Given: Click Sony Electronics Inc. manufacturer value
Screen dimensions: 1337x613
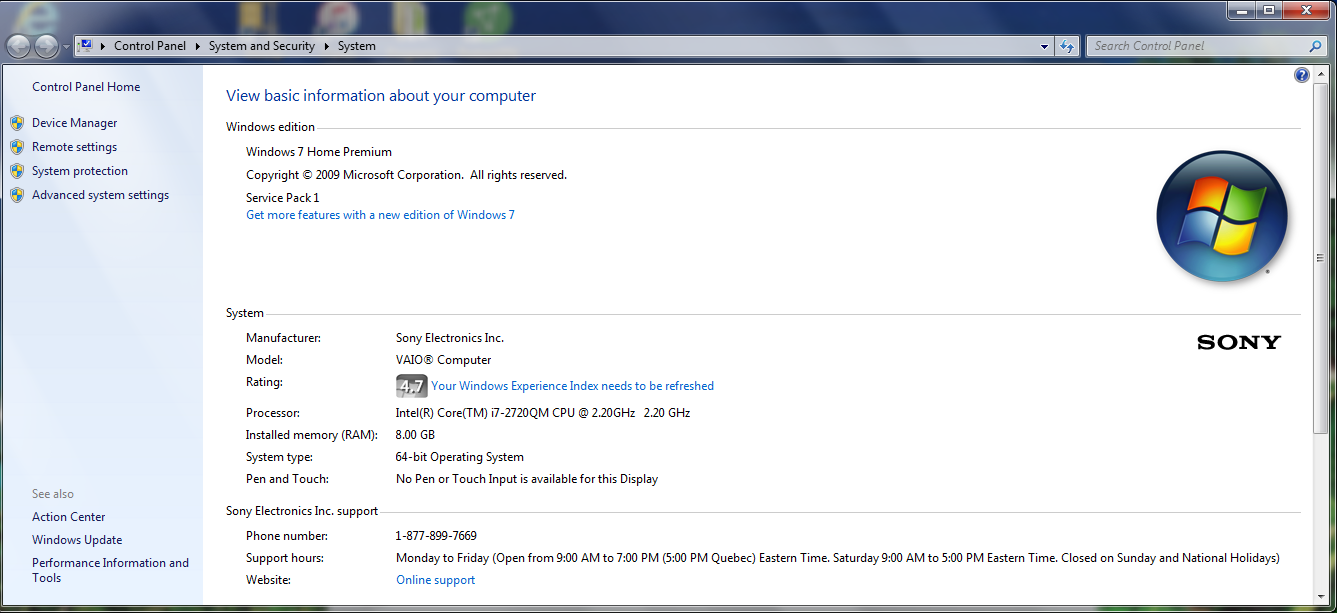Looking at the screenshot, I should point(450,338).
